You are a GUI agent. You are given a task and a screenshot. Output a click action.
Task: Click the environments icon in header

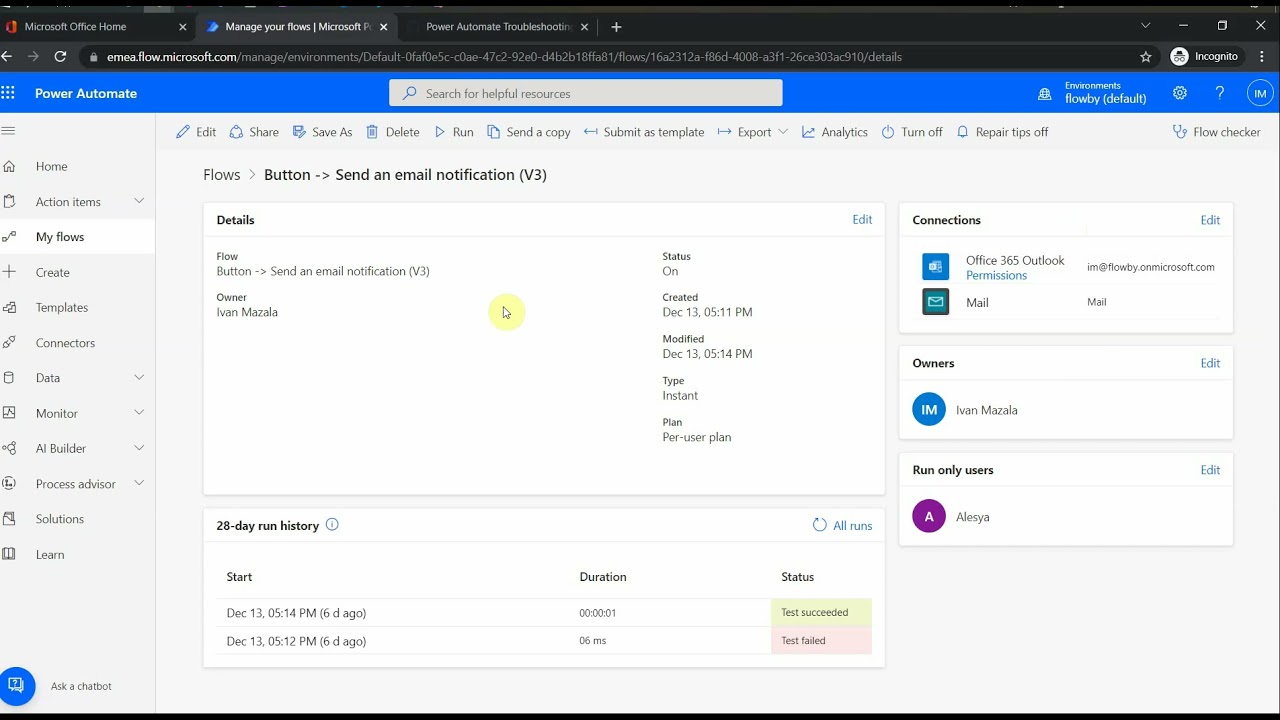(x=1045, y=94)
